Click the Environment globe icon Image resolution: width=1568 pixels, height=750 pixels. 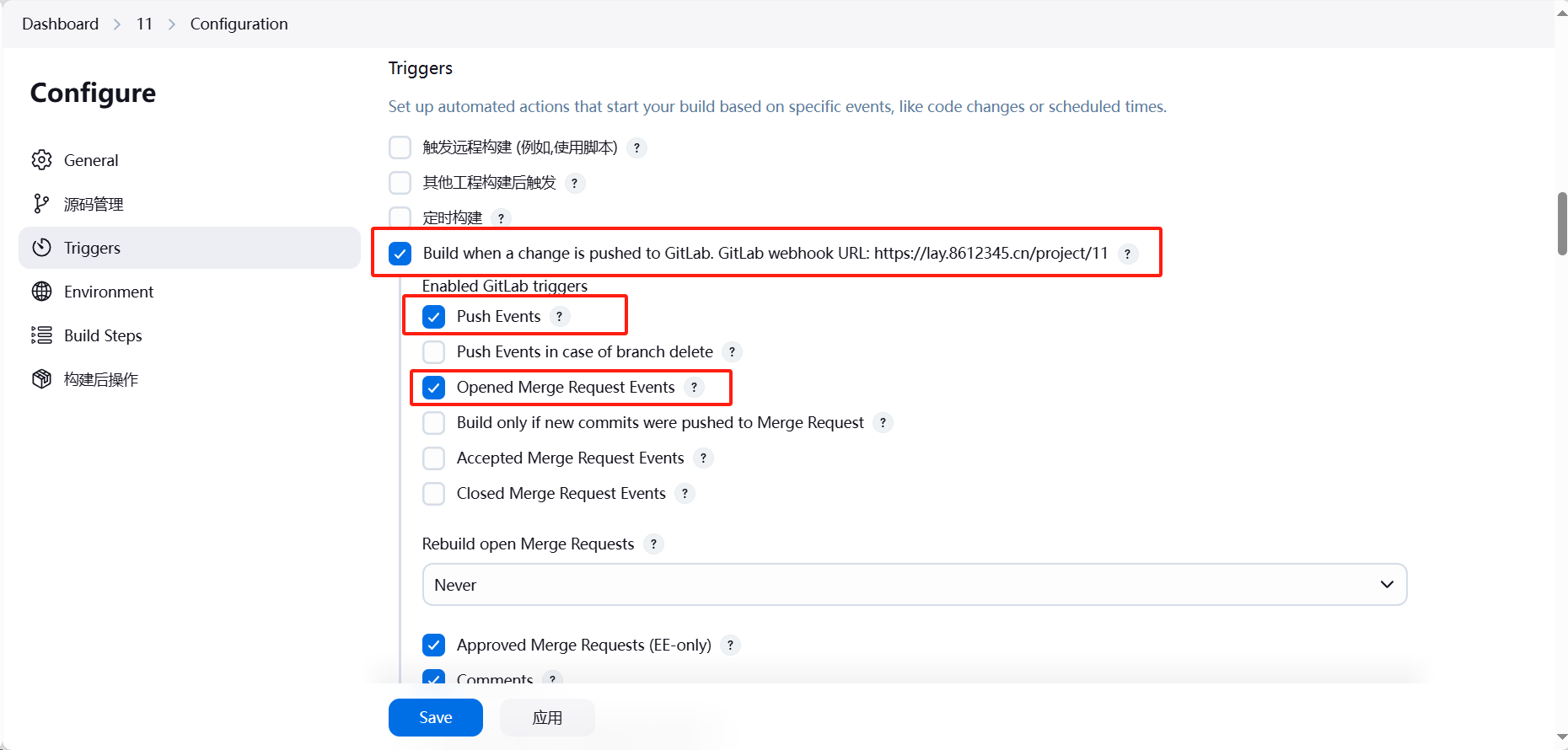click(41, 292)
